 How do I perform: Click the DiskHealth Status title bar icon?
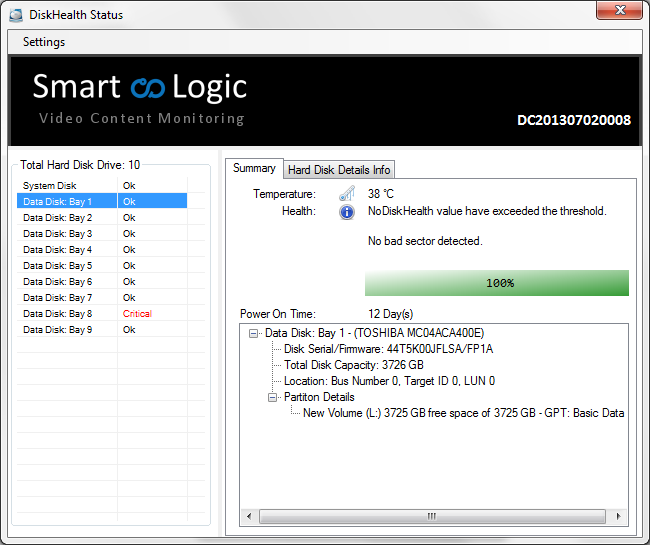(x=15, y=15)
